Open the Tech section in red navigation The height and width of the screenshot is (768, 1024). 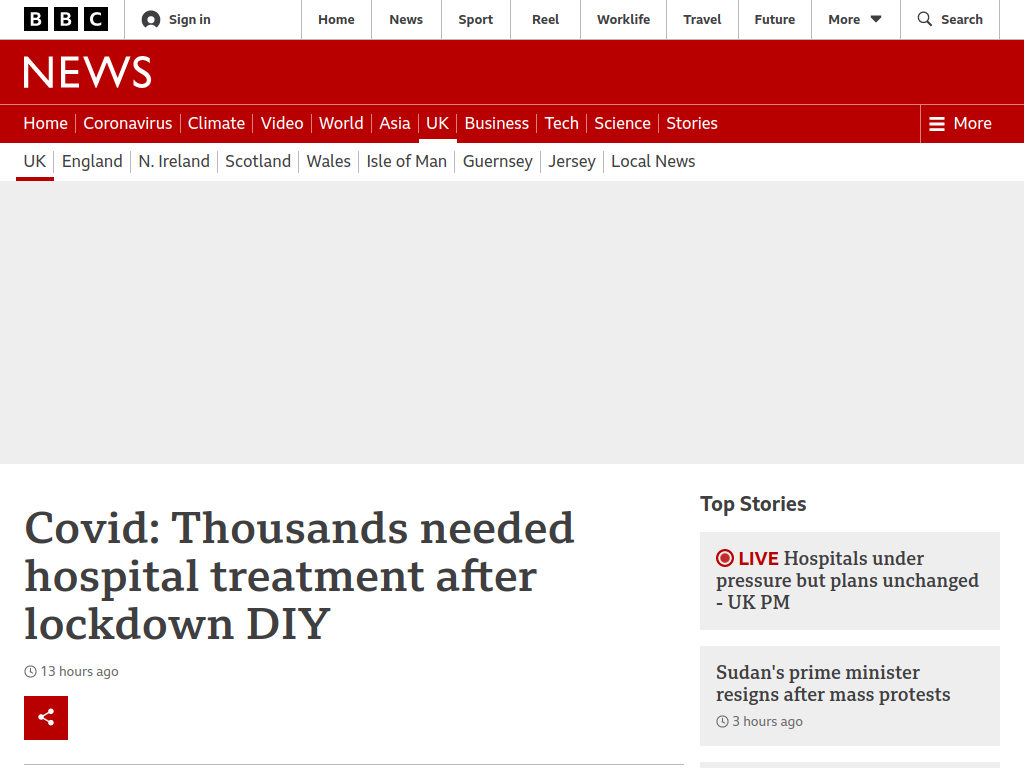(562, 123)
